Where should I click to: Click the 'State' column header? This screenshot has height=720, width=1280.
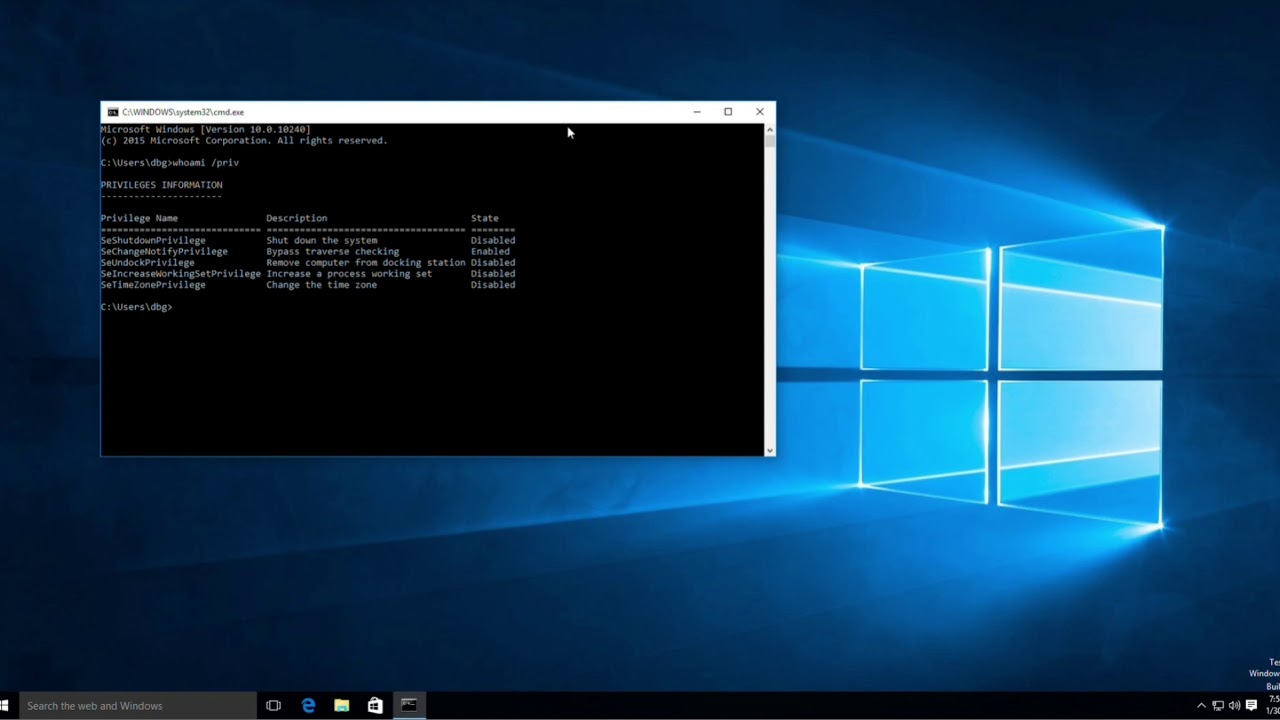[x=485, y=218]
